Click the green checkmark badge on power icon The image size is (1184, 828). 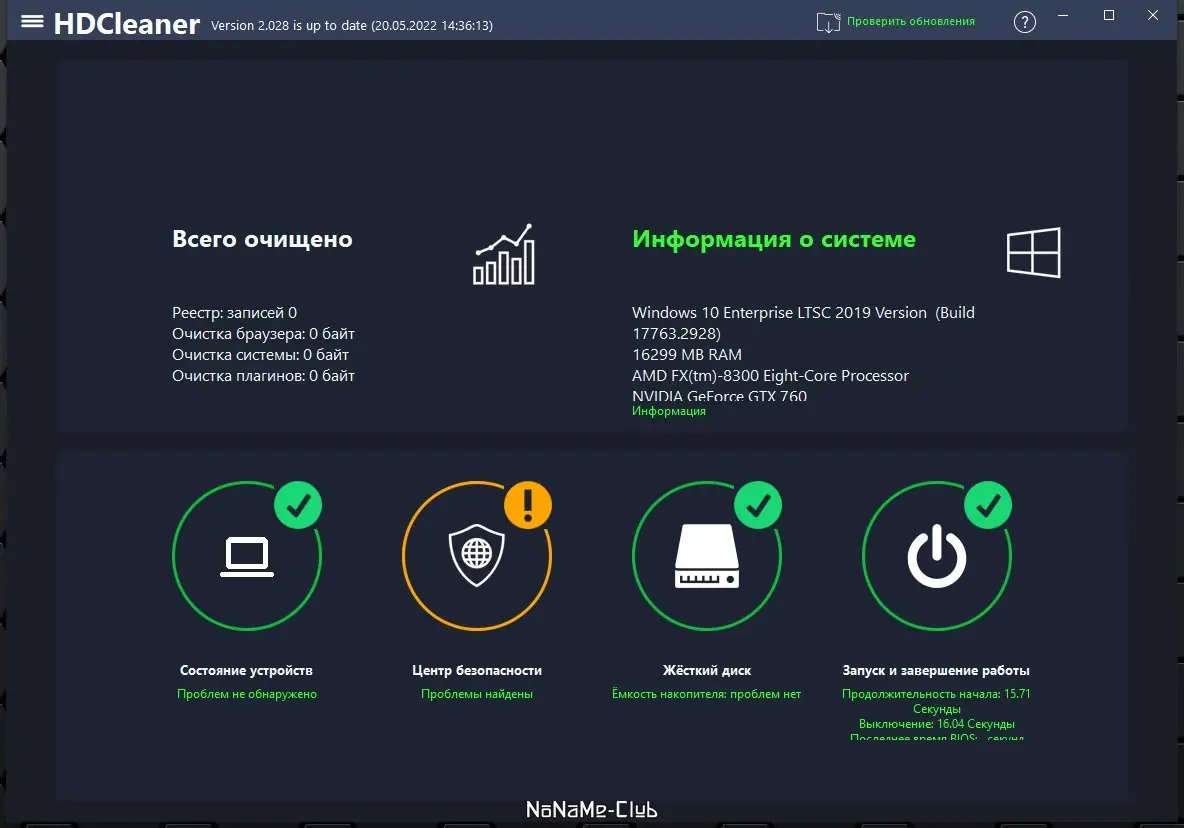[988, 505]
